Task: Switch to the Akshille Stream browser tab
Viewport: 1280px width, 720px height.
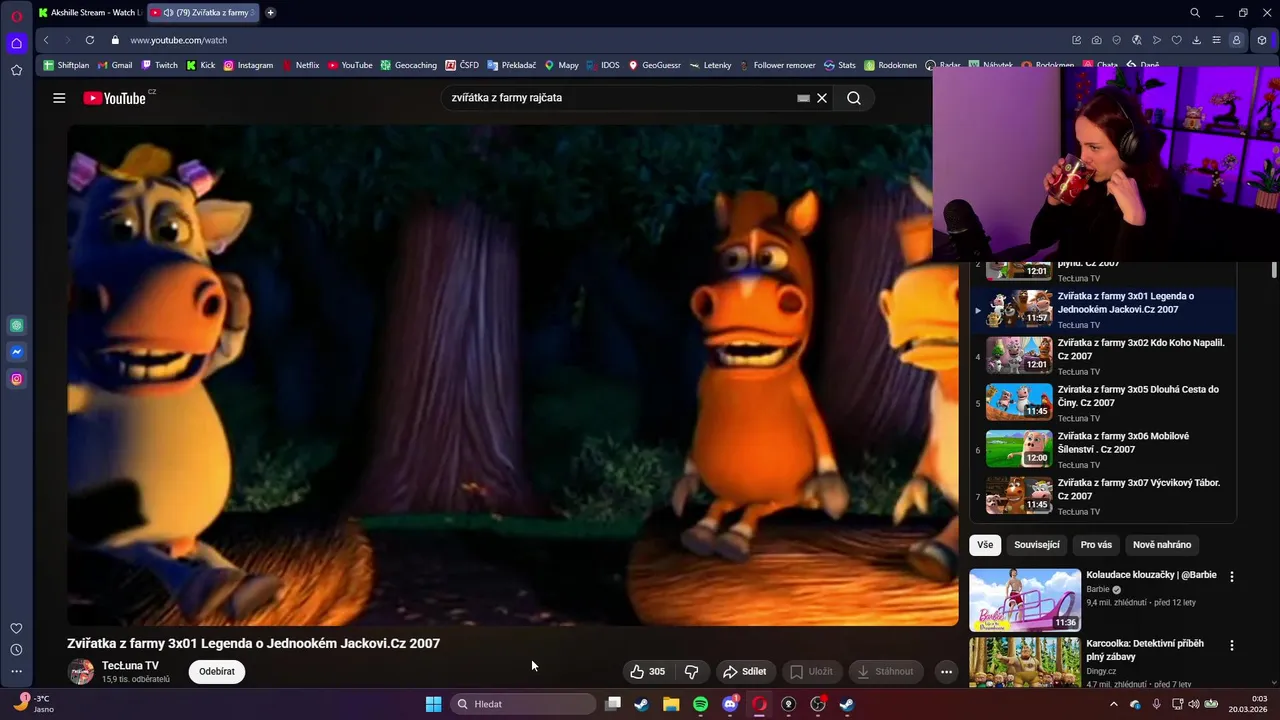Action: (90, 13)
